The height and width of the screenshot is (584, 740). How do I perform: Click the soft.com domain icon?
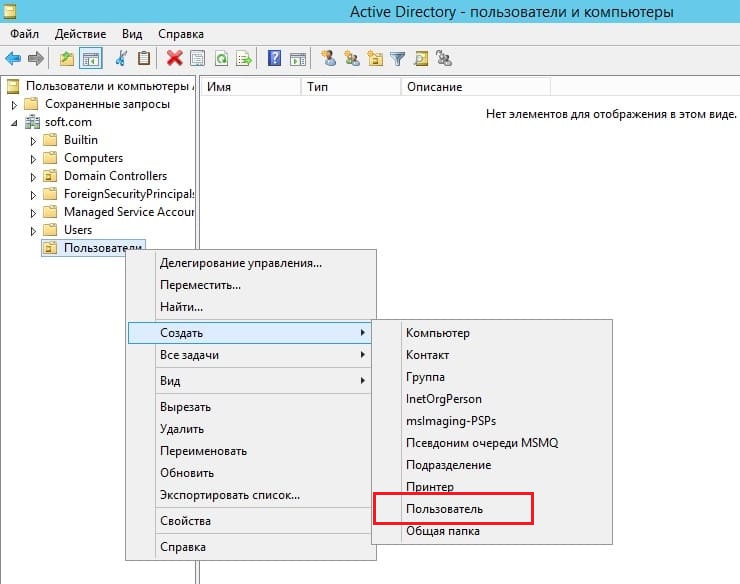pyautogui.click(x=32, y=122)
